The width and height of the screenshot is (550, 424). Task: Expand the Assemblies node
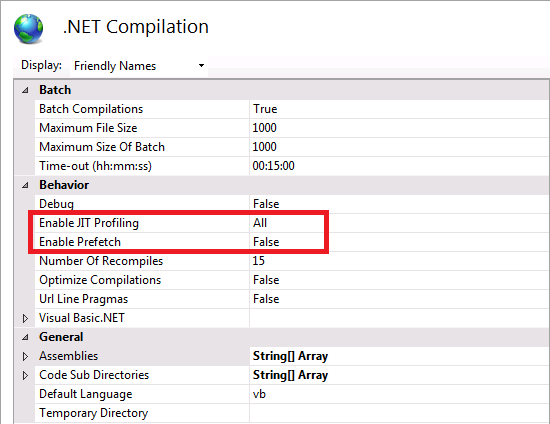pos(25,356)
